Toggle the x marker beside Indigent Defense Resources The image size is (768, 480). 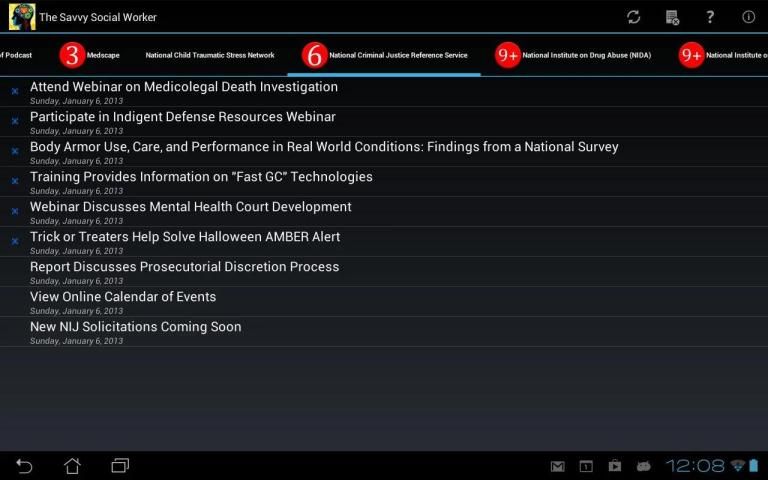click(15, 121)
